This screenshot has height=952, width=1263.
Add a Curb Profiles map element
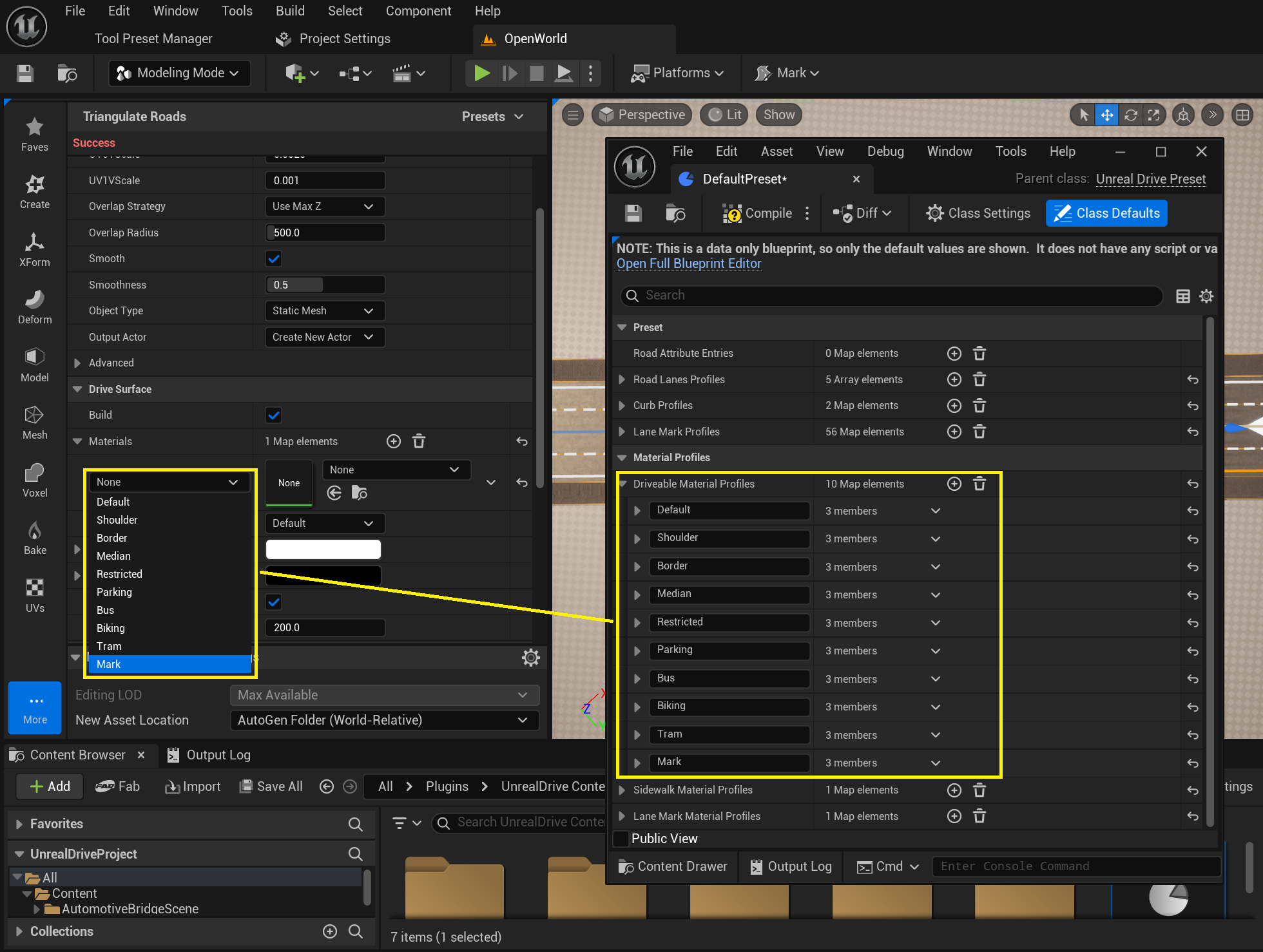pyautogui.click(x=954, y=406)
